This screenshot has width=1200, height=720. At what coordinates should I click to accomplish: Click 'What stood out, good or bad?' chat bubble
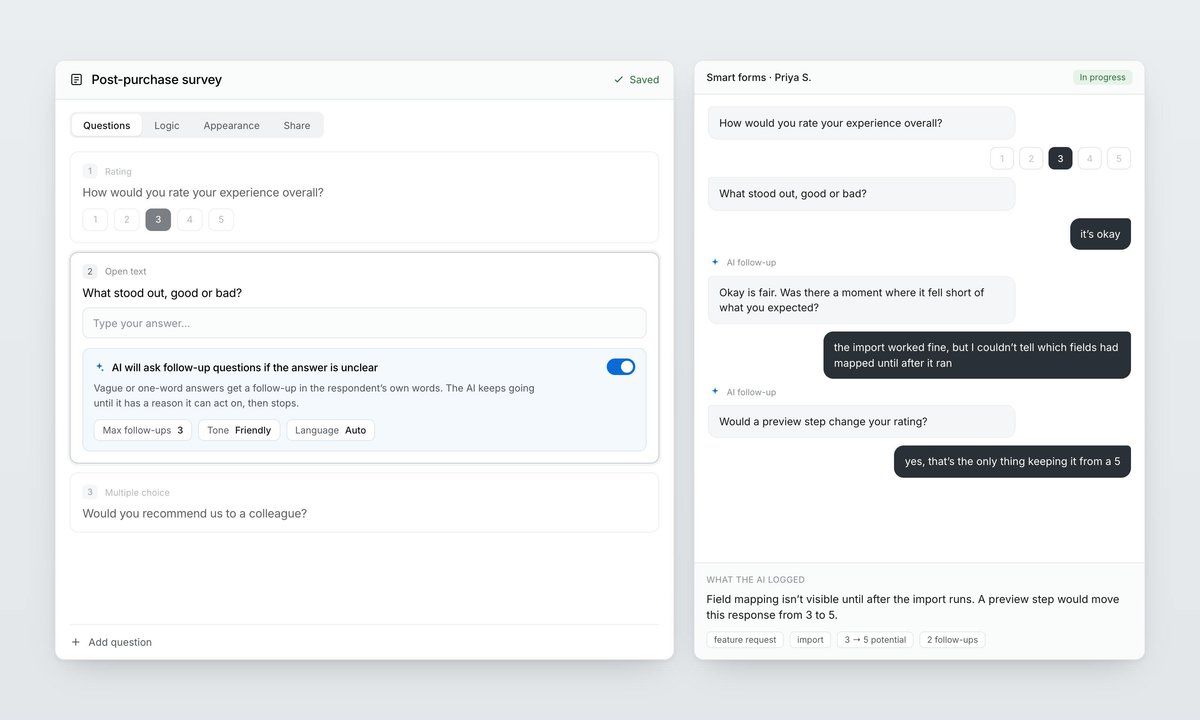[861, 194]
